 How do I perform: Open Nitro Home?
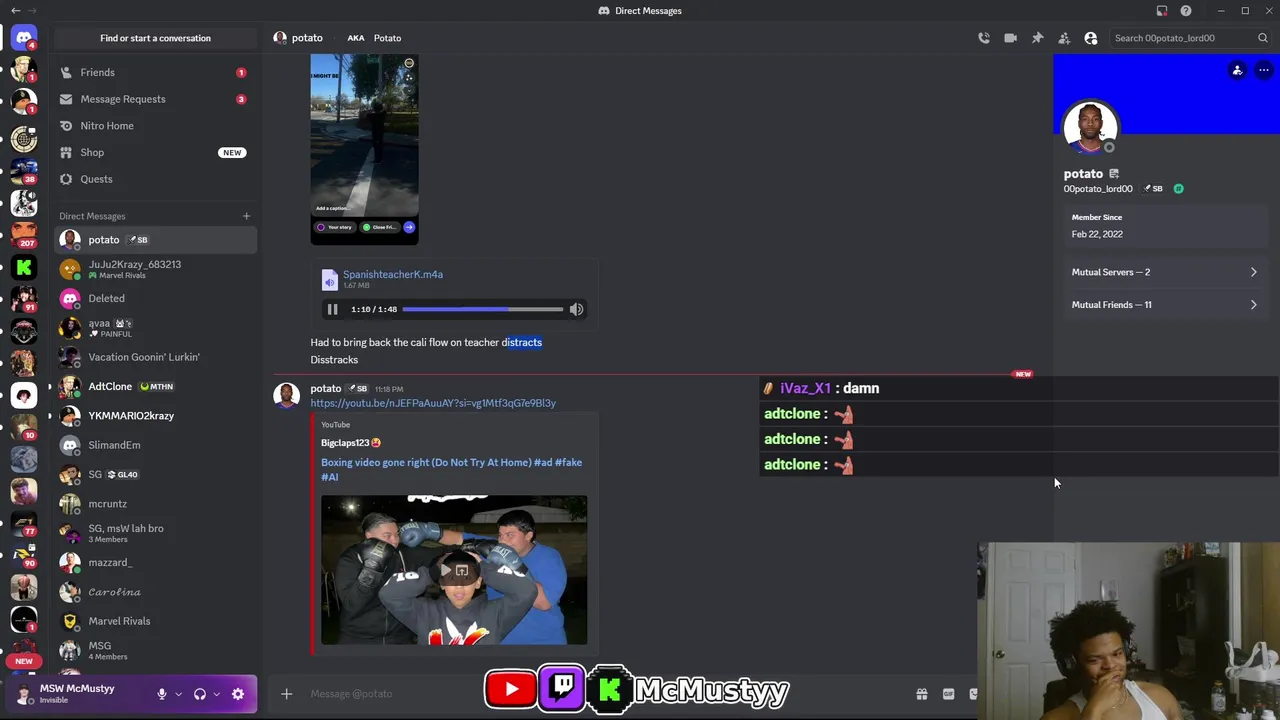pos(155,126)
